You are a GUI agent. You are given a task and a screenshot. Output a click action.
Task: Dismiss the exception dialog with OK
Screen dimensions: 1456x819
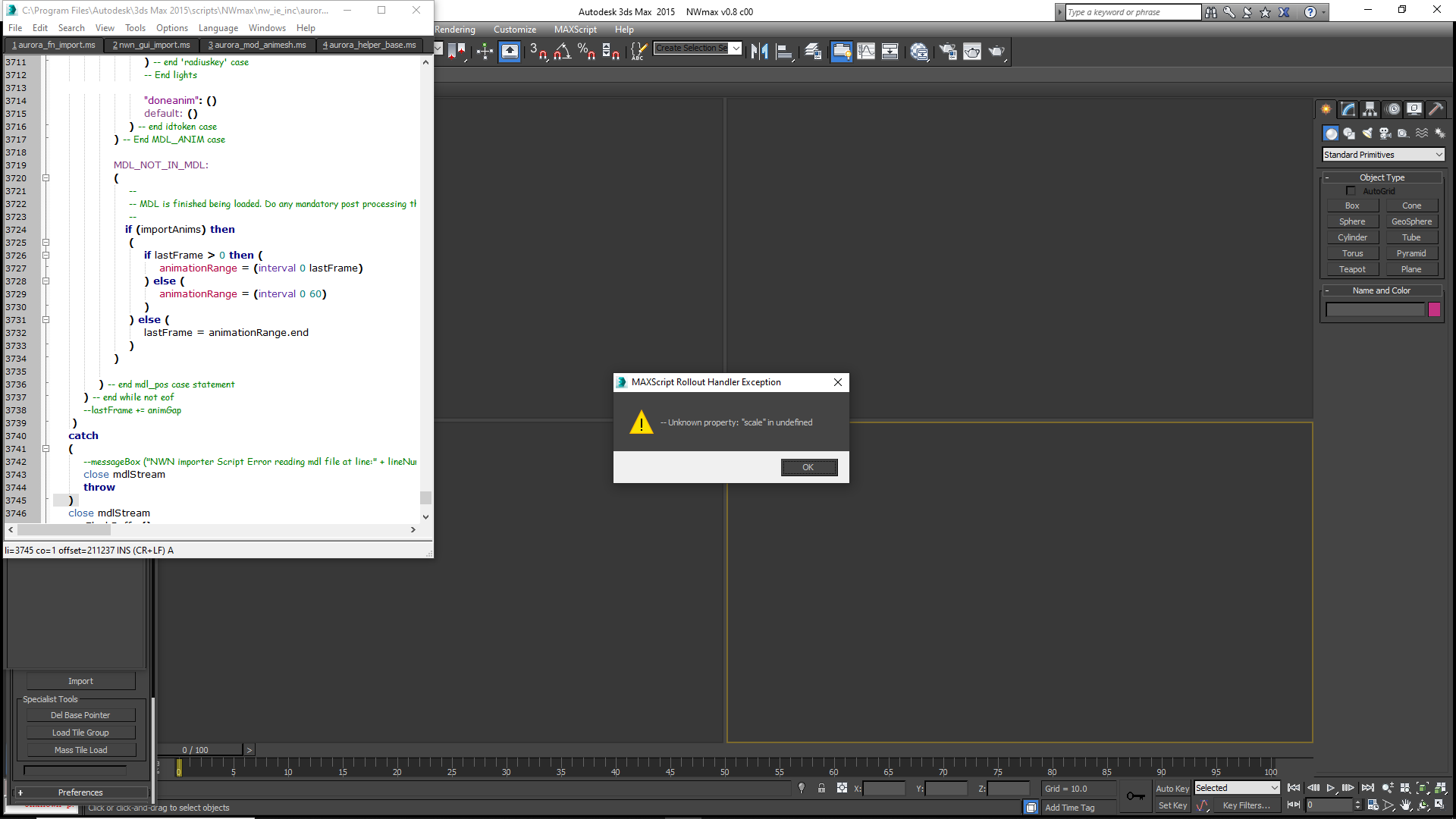[x=809, y=467]
